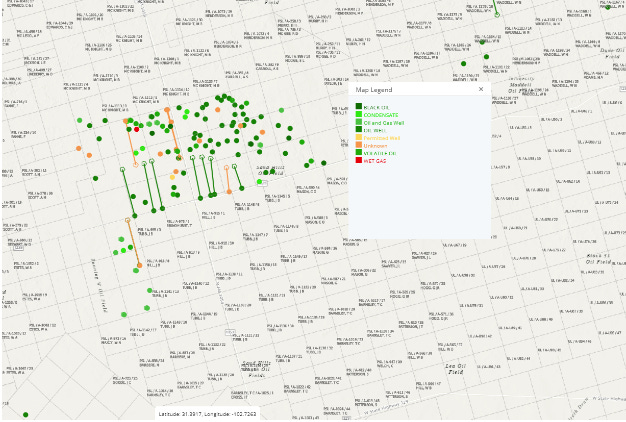The image size is (626, 422).
Task: Click the VOLATILE OIL legend color swatch
Action: [359, 152]
